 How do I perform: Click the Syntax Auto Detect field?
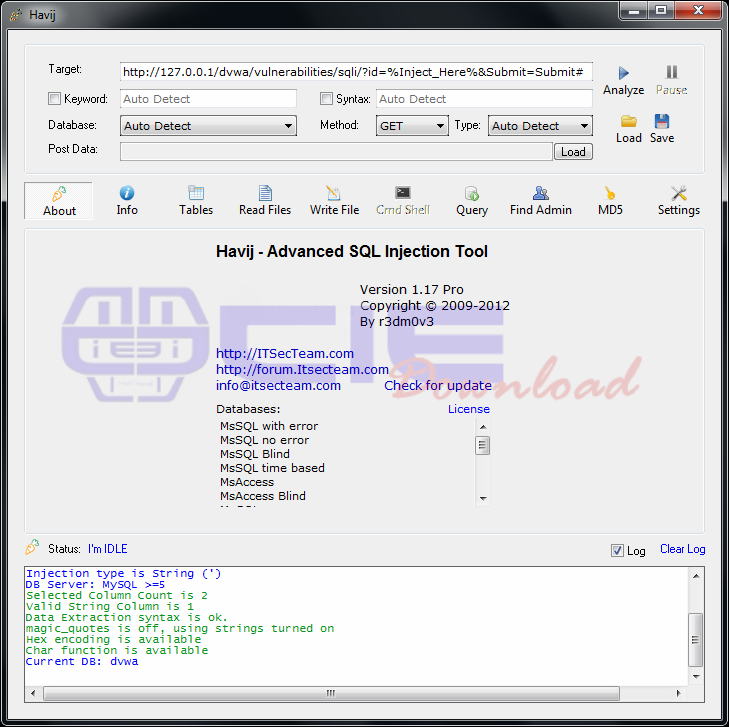tap(484, 99)
